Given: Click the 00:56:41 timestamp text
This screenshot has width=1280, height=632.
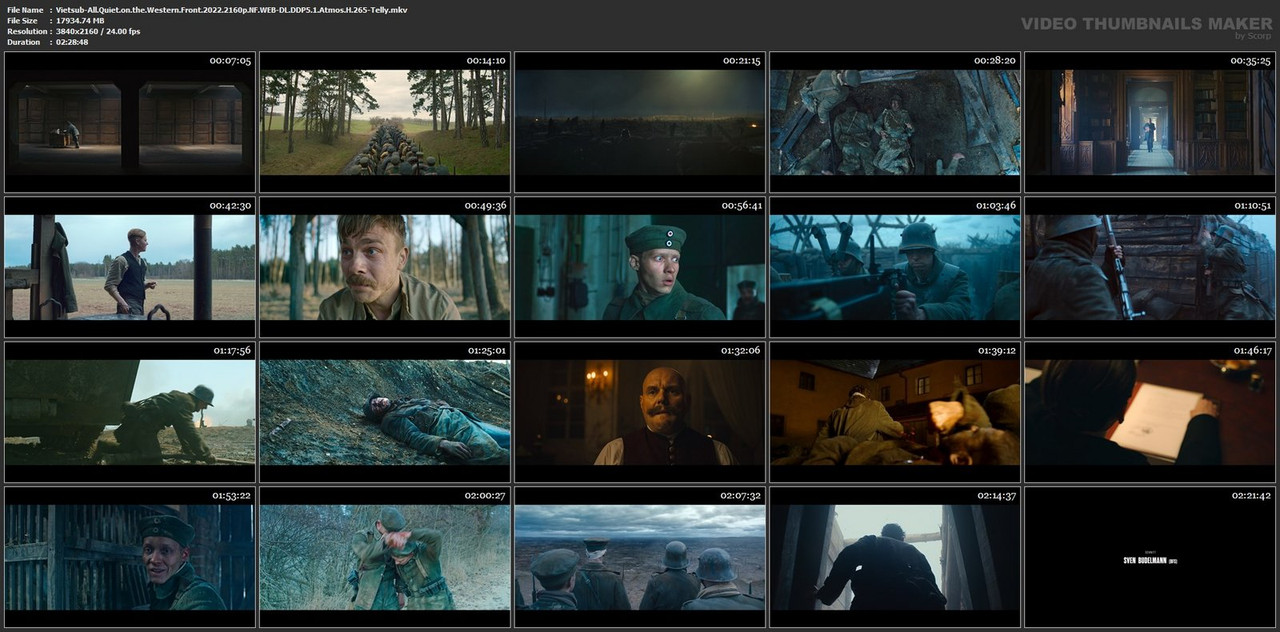Looking at the screenshot, I should (741, 206).
